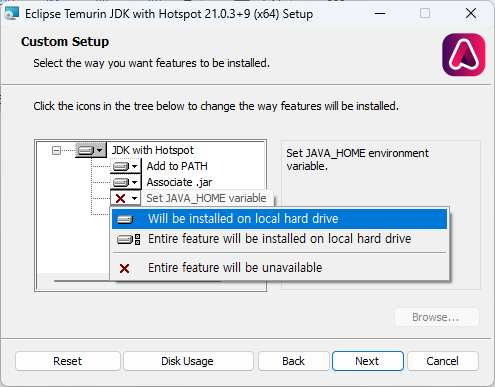The width and height of the screenshot is (495, 387).
Task: Select the Set JAVA_HOME variable label
Action: (x=206, y=198)
